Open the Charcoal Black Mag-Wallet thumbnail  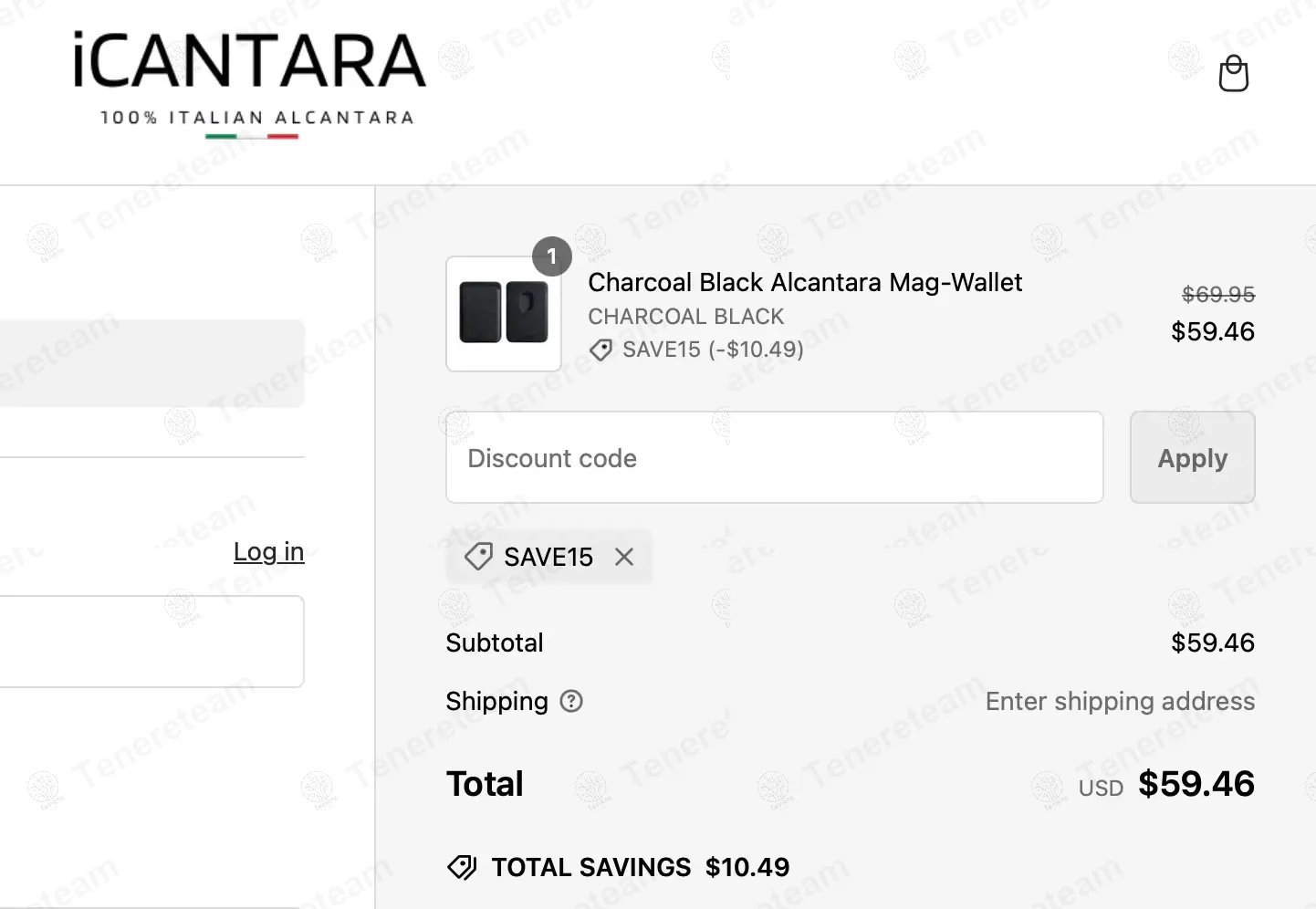[504, 313]
